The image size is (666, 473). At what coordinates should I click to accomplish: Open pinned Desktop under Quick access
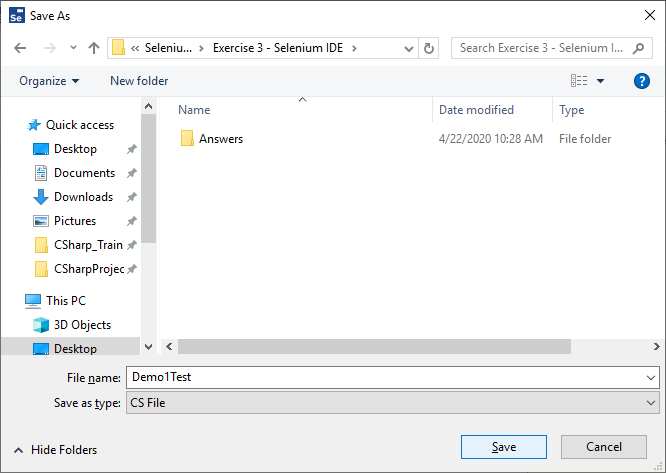coord(75,149)
